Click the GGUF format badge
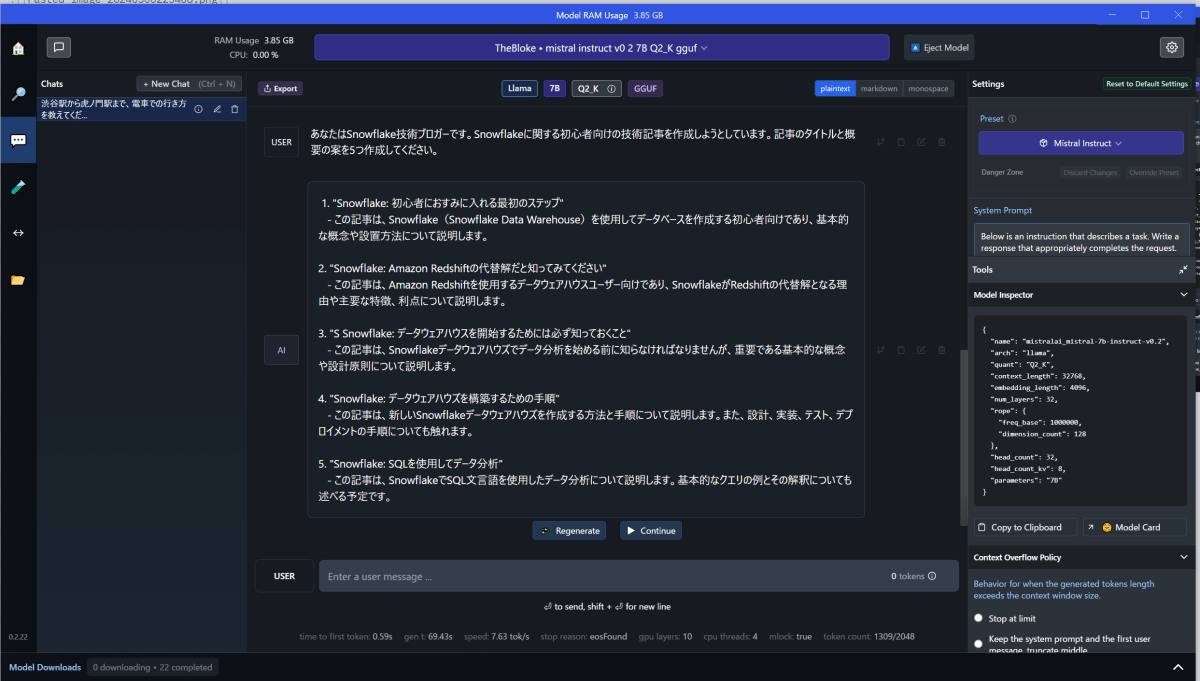This screenshot has width=1200, height=681. point(646,88)
